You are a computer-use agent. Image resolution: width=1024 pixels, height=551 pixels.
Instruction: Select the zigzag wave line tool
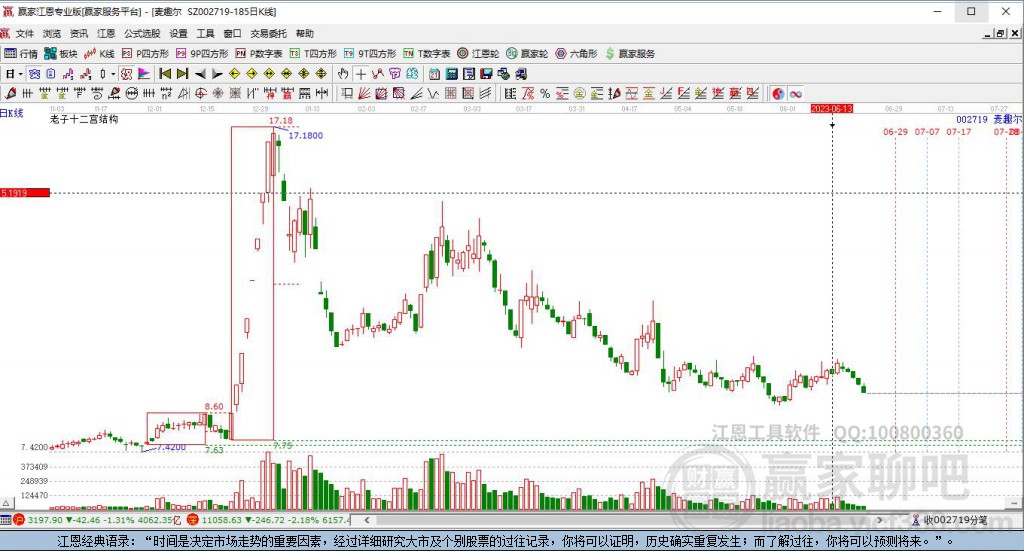click(434, 94)
